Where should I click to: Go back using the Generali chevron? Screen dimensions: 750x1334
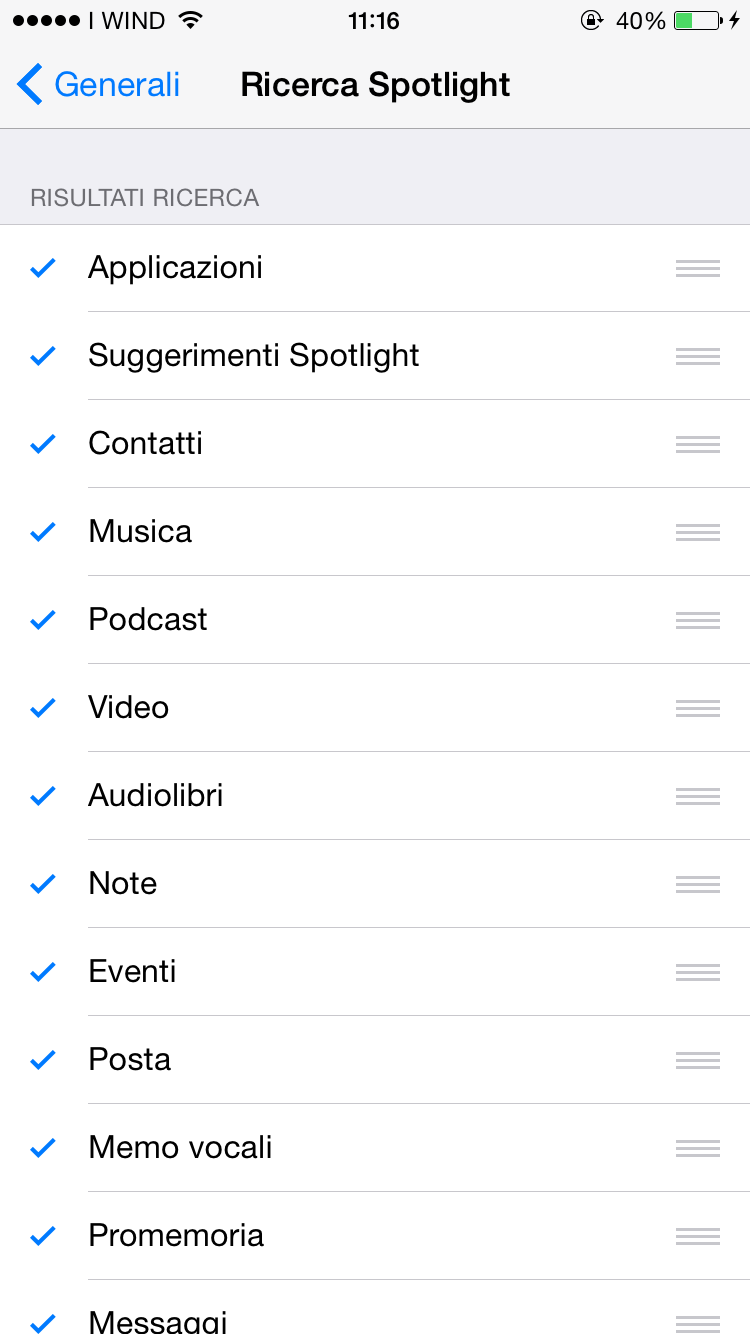point(31,85)
